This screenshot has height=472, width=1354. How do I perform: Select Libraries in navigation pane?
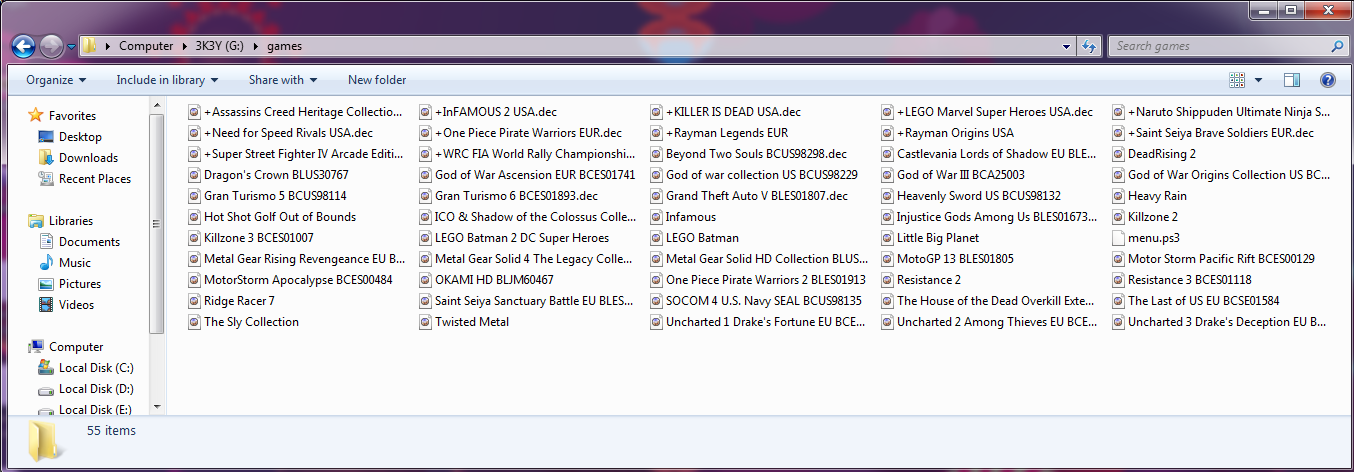coord(70,221)
